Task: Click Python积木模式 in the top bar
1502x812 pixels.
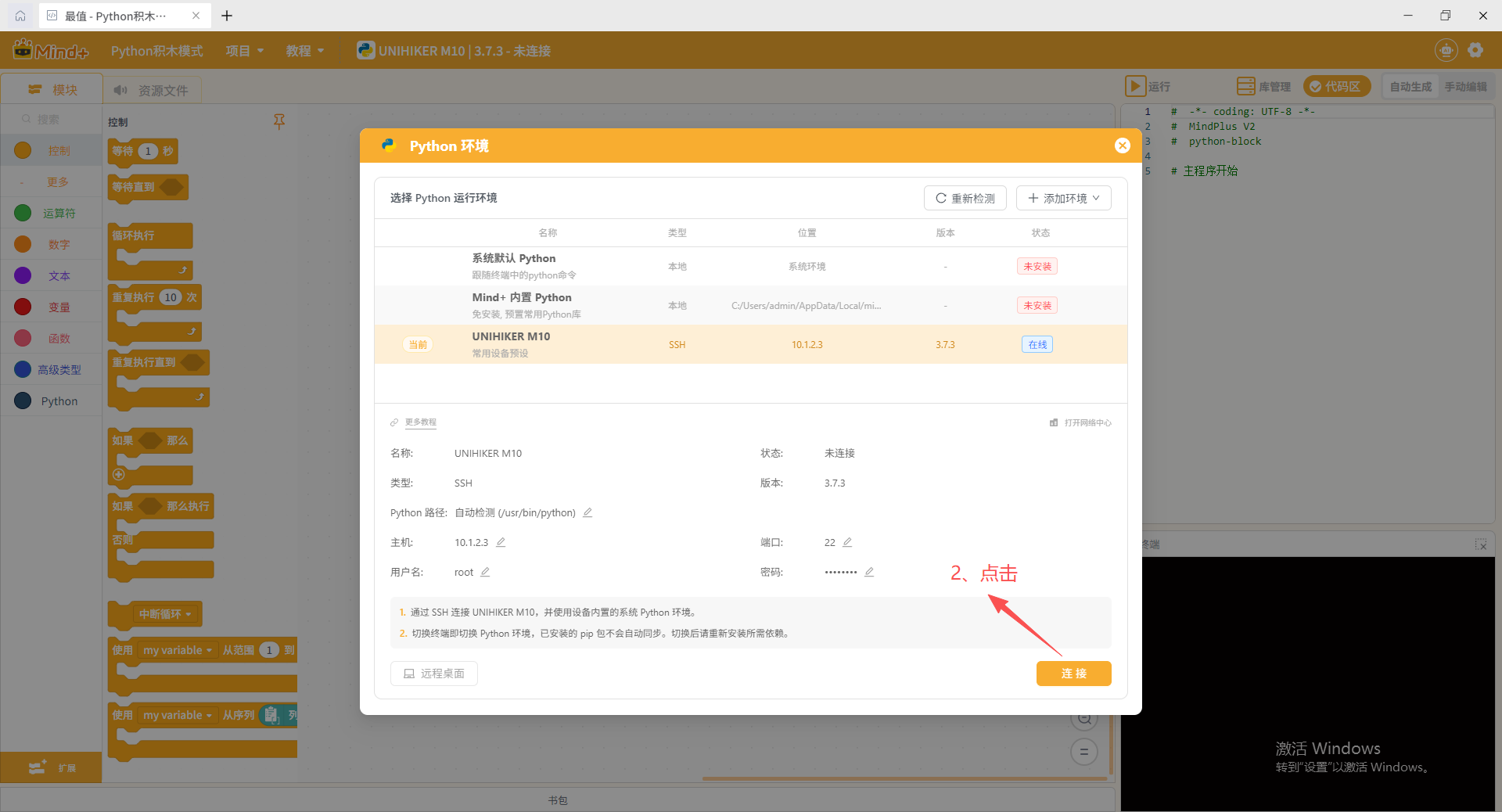Action: pos(156,51)
